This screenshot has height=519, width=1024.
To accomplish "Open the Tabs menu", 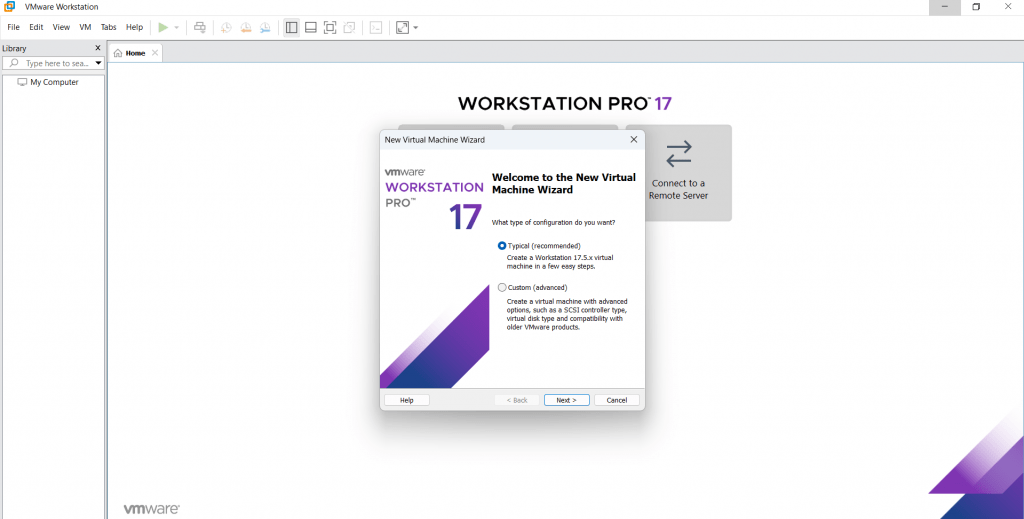I will 108,27.
